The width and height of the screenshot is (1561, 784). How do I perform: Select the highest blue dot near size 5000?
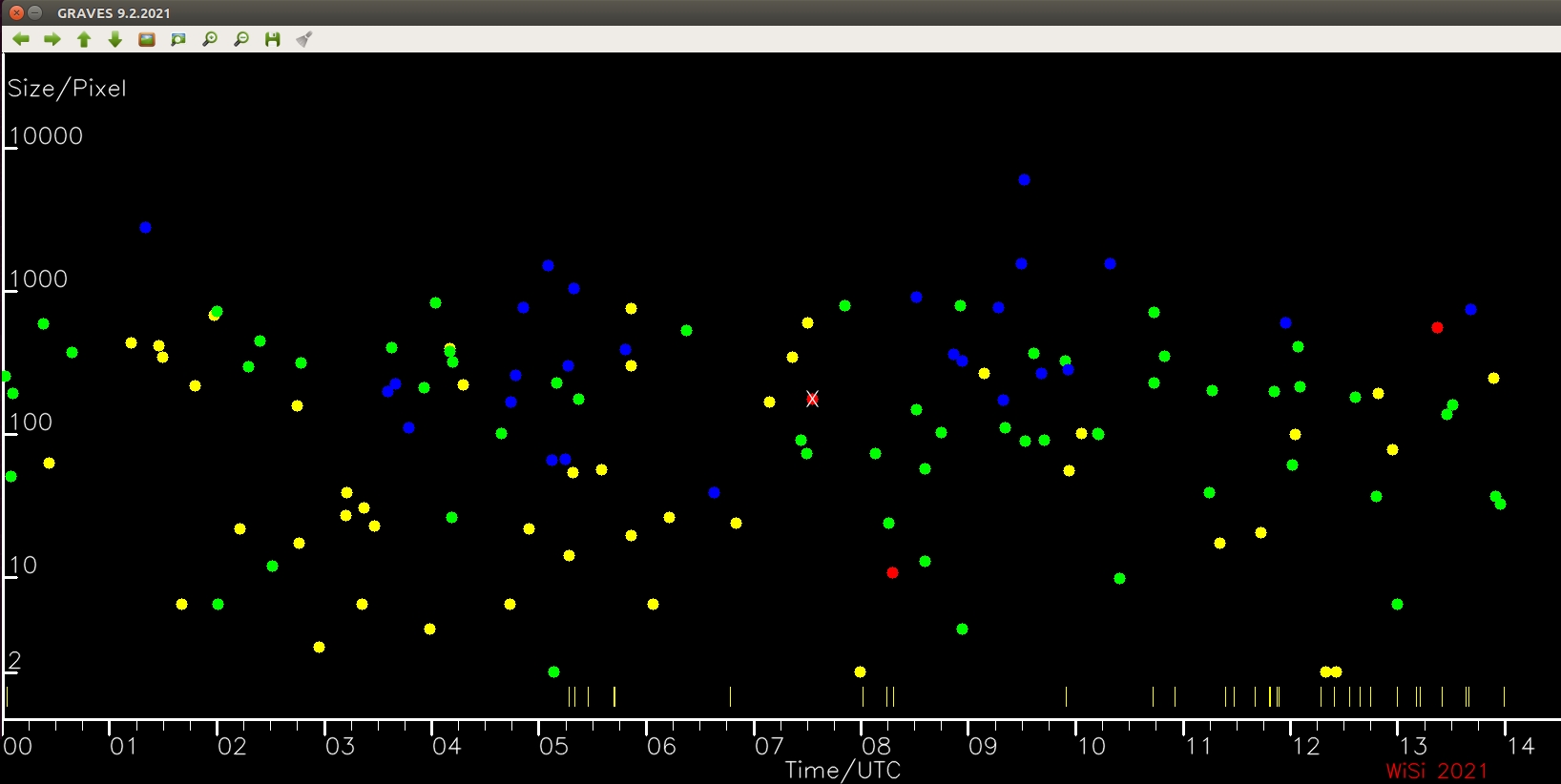[x=1024, y=179]
